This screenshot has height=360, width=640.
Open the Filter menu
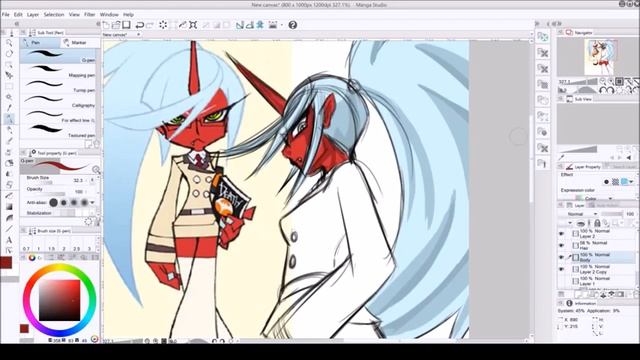point(89,15)
